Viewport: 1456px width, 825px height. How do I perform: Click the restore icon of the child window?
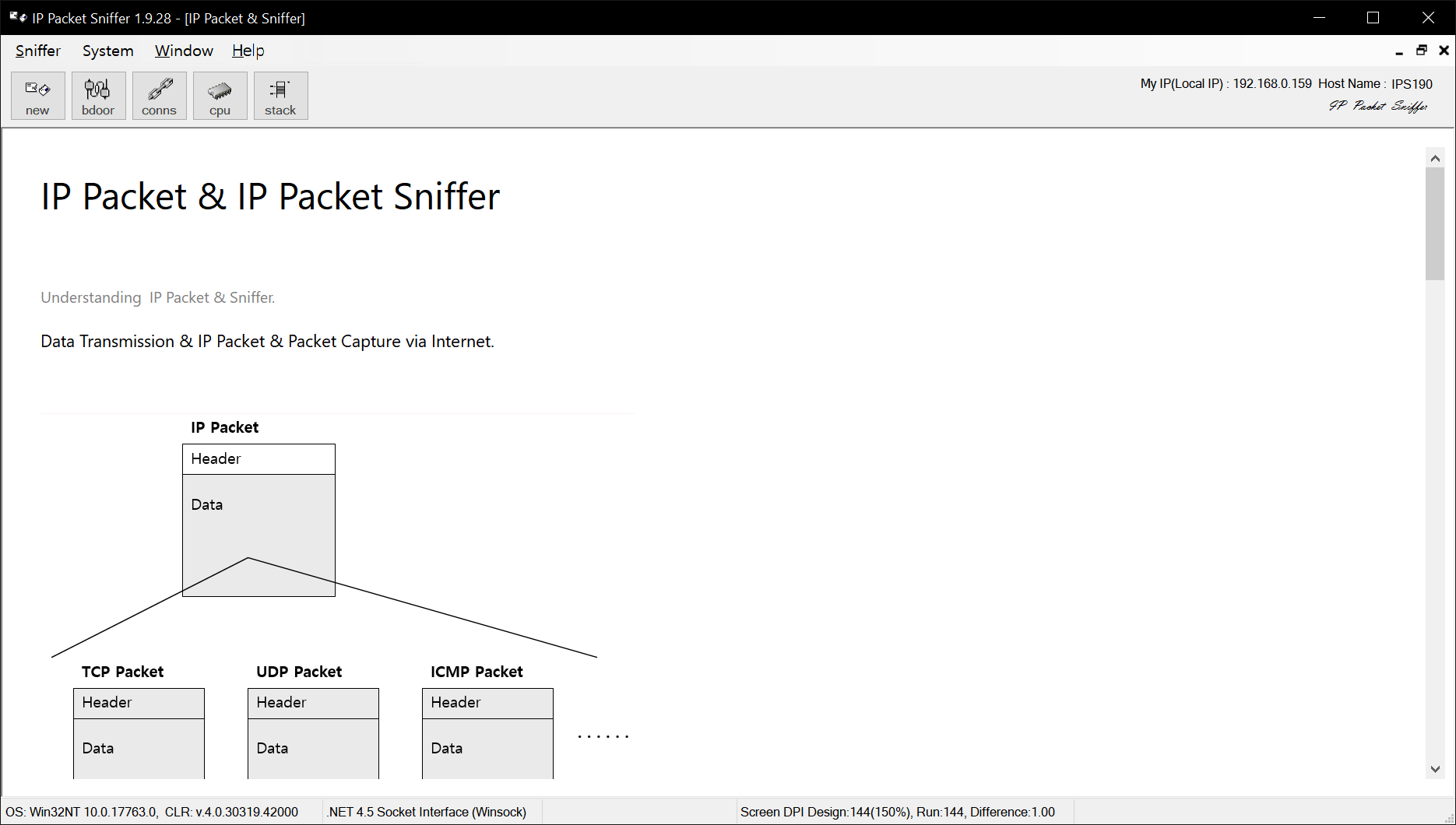(x=1421, y=50)
